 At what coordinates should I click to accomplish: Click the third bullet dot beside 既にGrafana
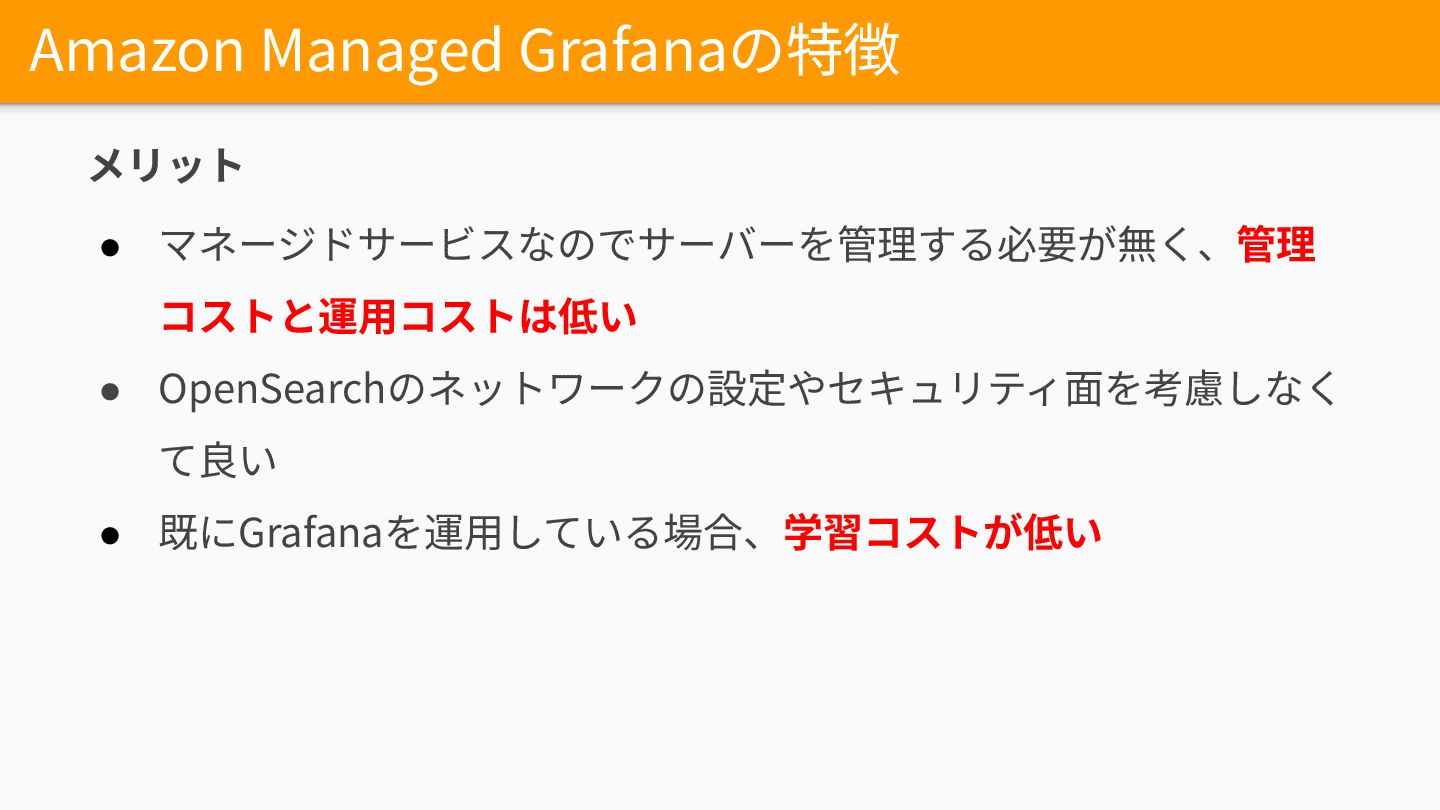[111, 534]
